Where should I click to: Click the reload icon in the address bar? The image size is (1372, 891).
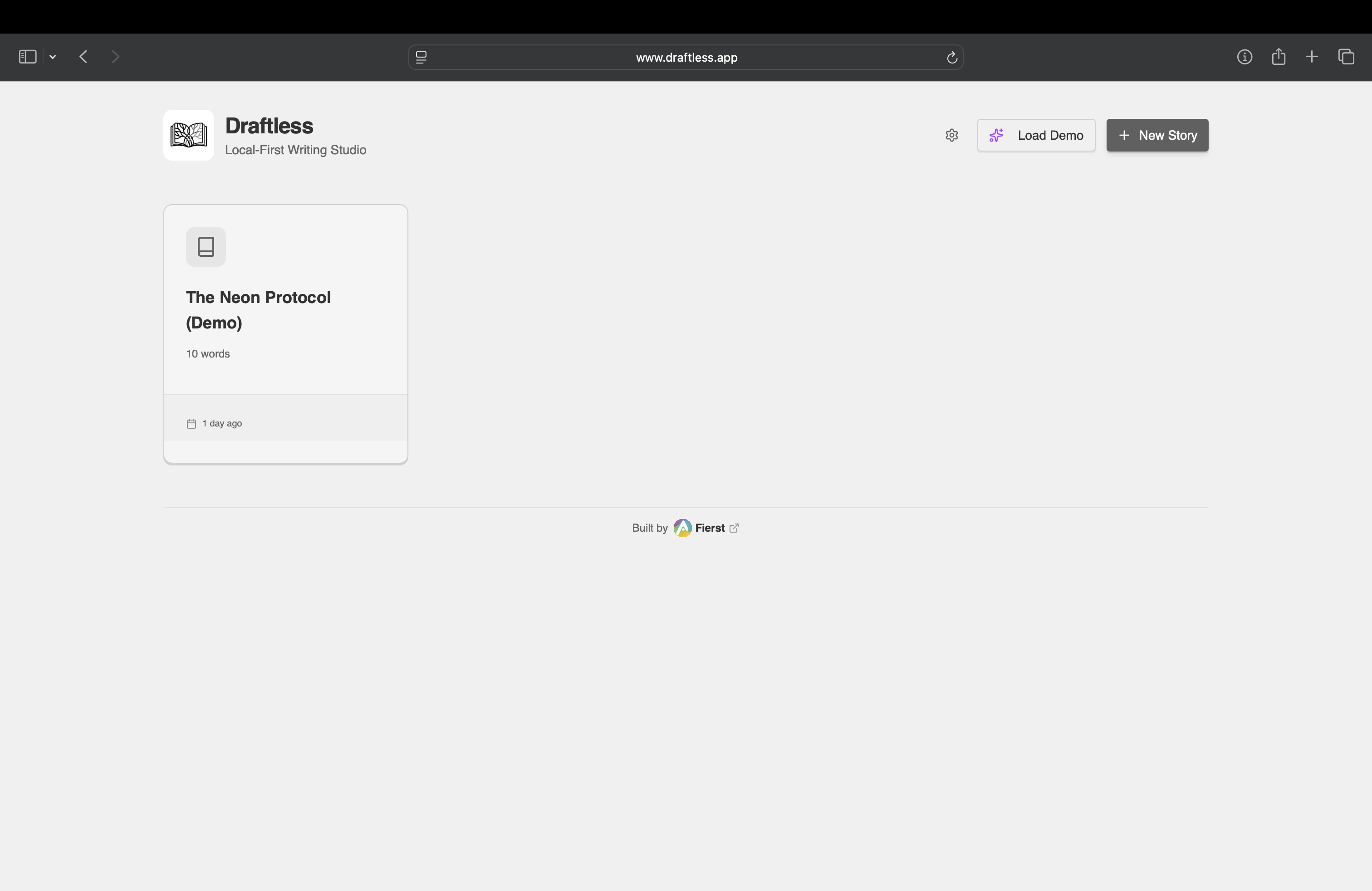click(952, 57)
